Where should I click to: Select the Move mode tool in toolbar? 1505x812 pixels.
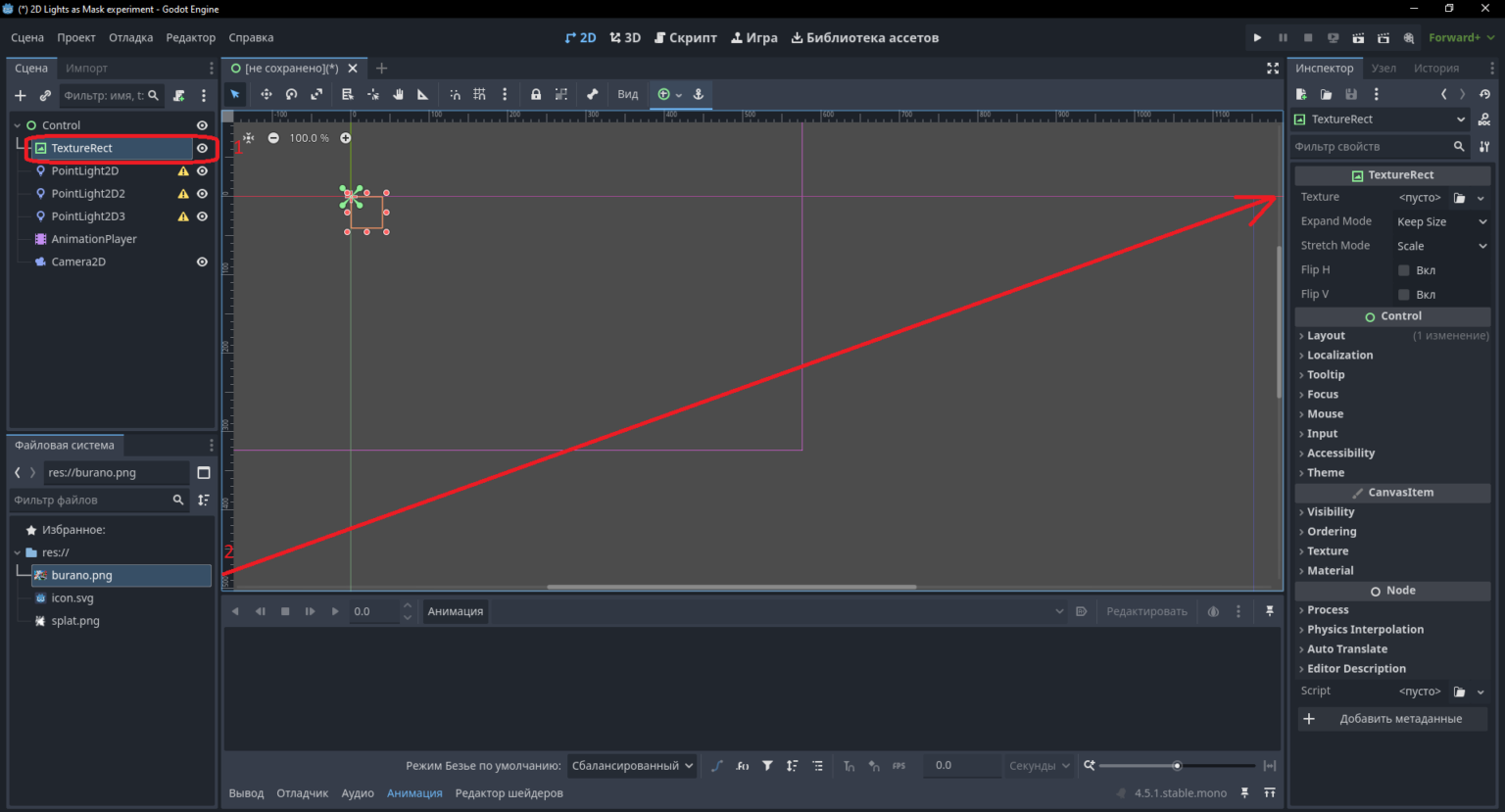[266, 95]
